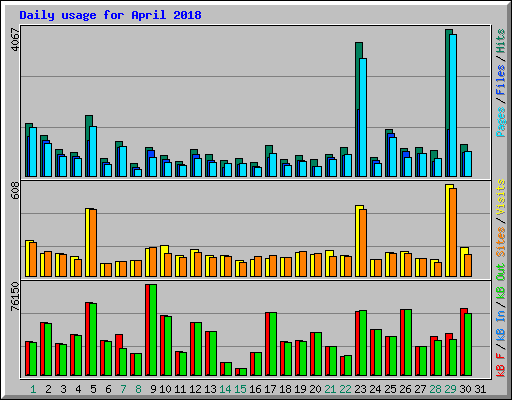Click the 'Visits' legend label

pyautogui.click(x=501, y=197)
